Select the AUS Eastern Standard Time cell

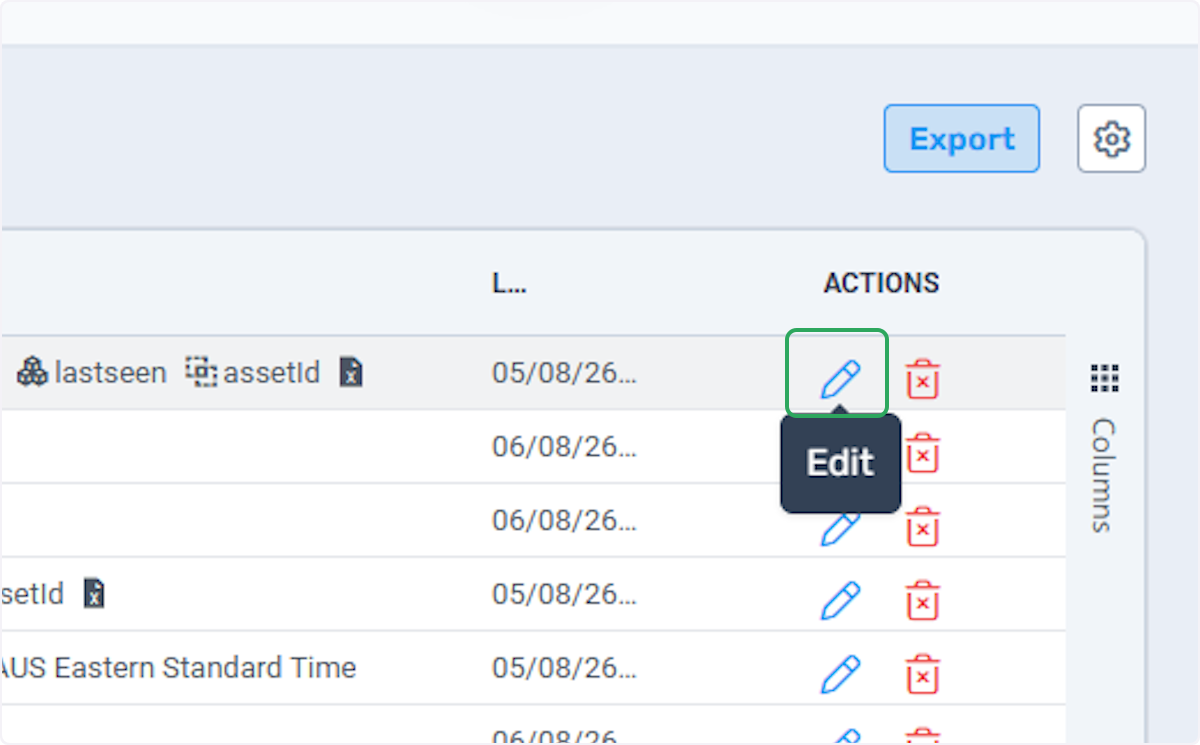click(178, 667)
